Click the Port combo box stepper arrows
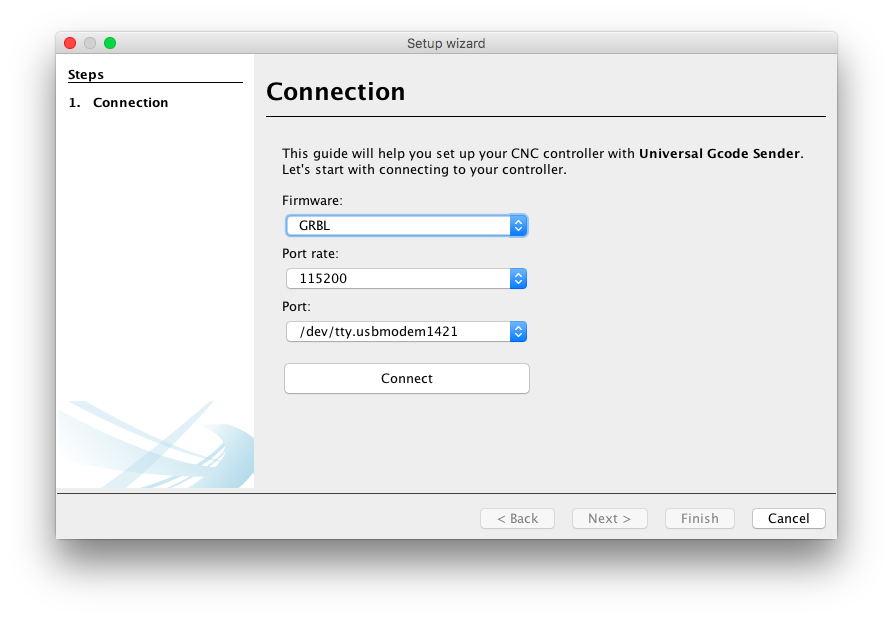The width and height of the screenshot is (893, 619). click(518, 331)
